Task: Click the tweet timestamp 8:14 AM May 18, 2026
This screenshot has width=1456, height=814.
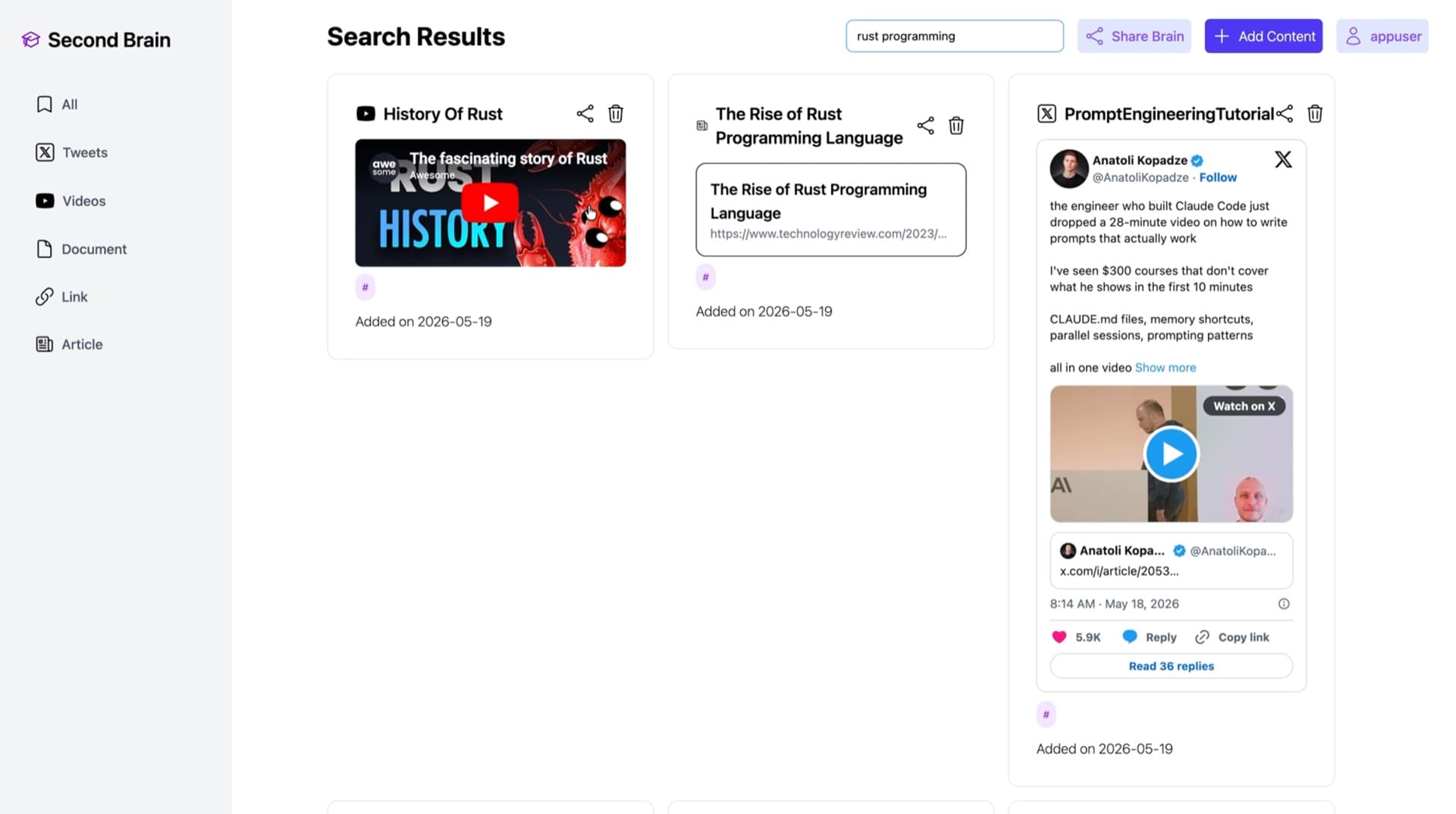Action: pyautogui.click(x=1114, y=604)
